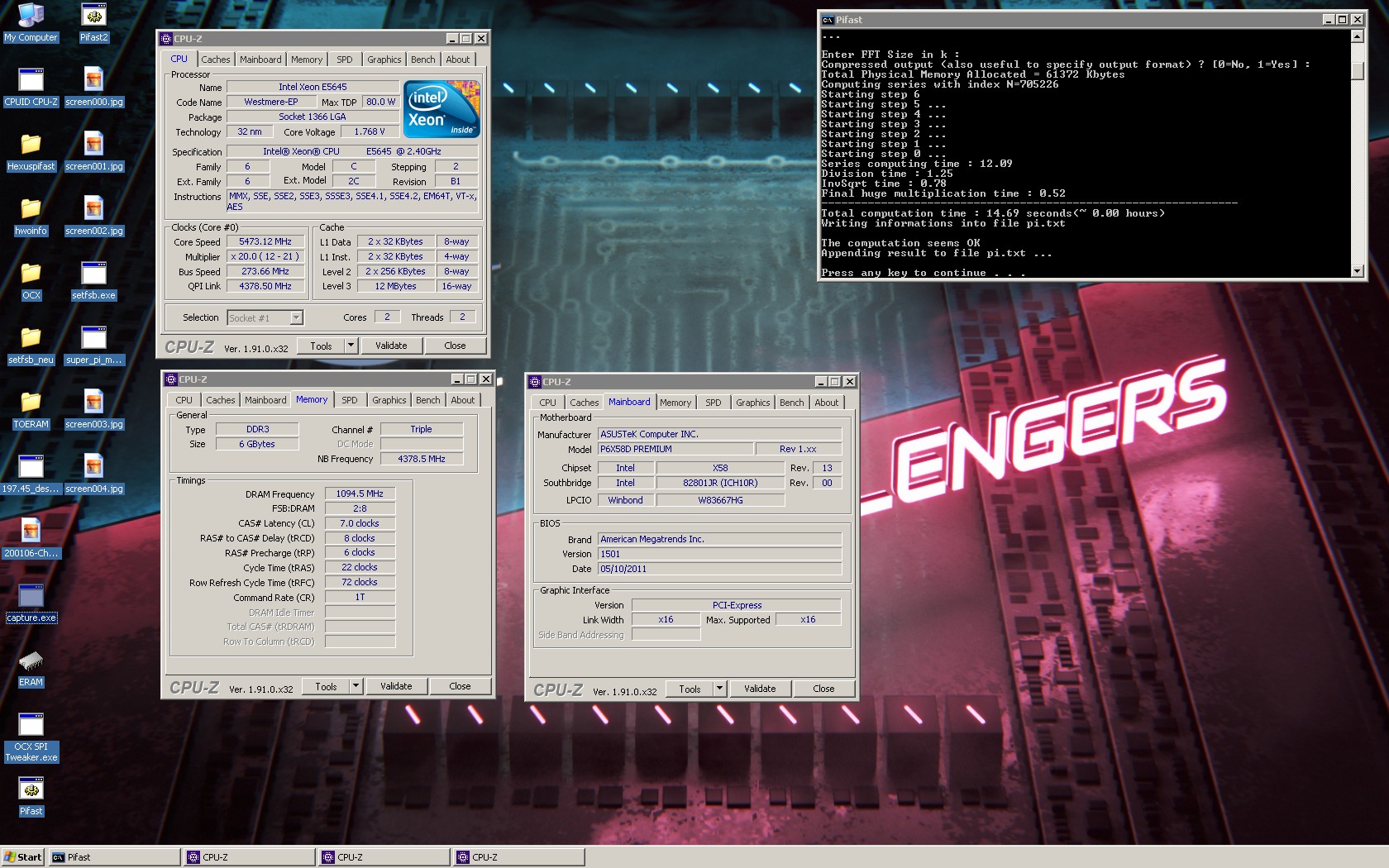Click the Core Speed 5473.12 MHz value

point(265,241)
